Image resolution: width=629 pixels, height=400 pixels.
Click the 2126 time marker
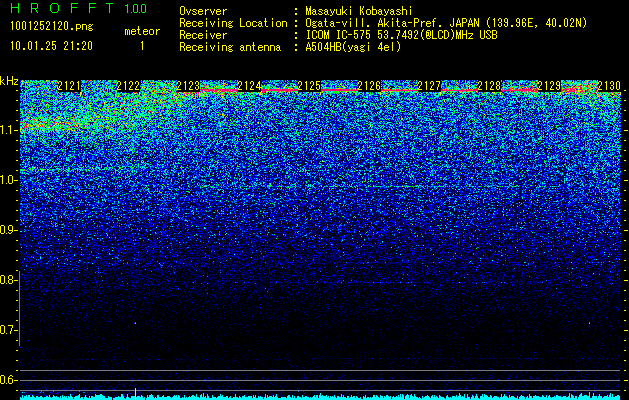pos(369,86)
